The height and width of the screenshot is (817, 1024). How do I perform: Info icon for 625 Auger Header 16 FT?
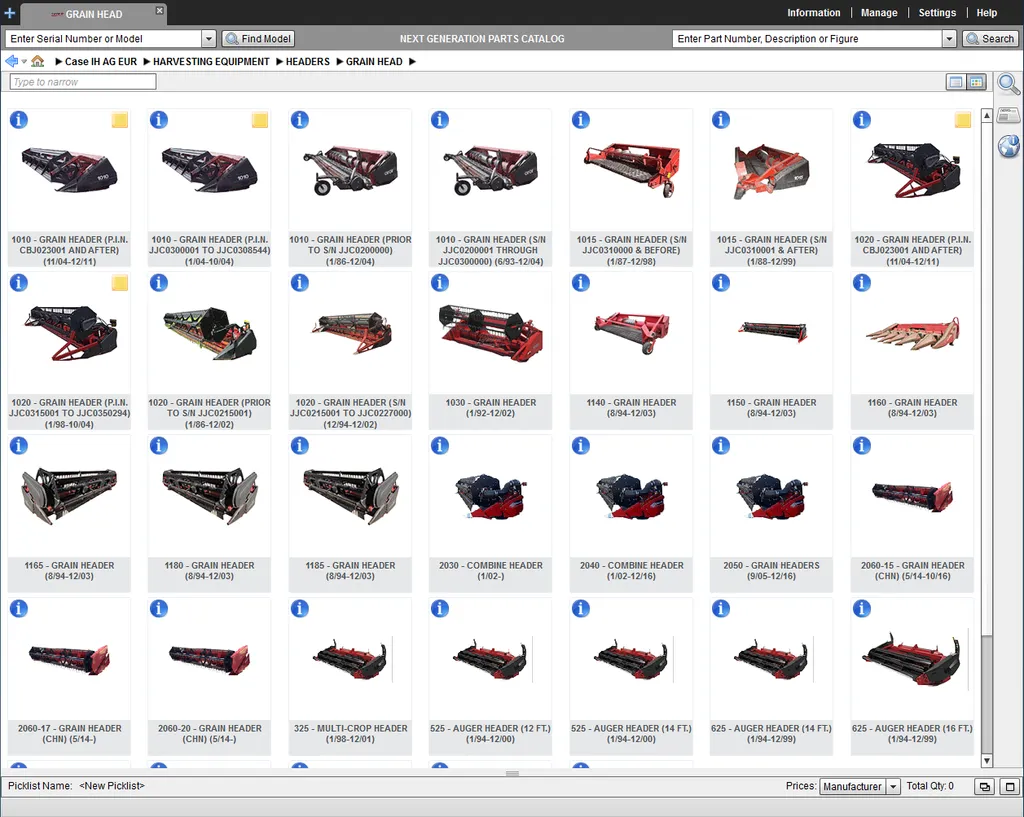click(x=862, y=609)
